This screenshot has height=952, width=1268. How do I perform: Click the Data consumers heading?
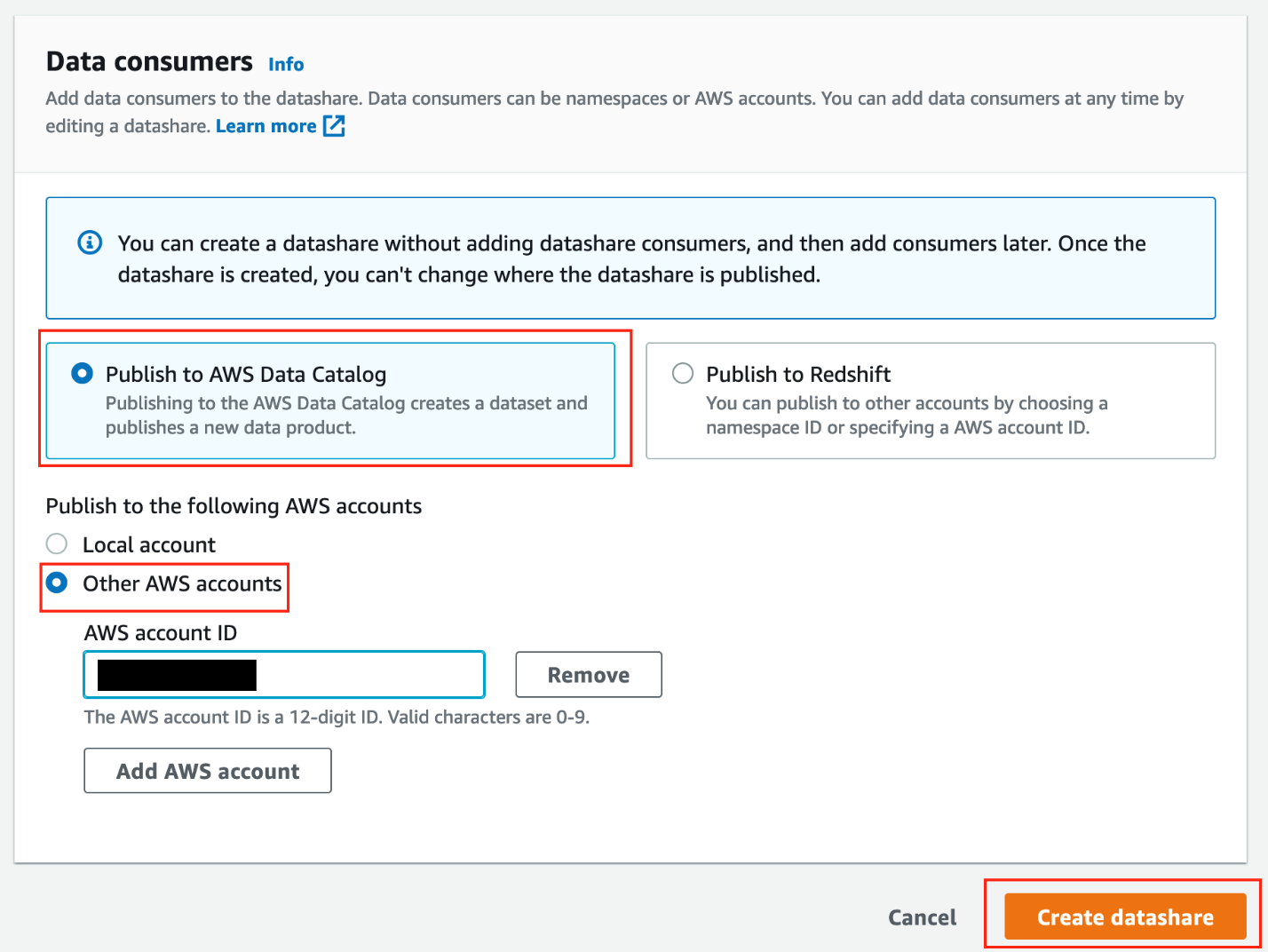[x=149, y=61]
